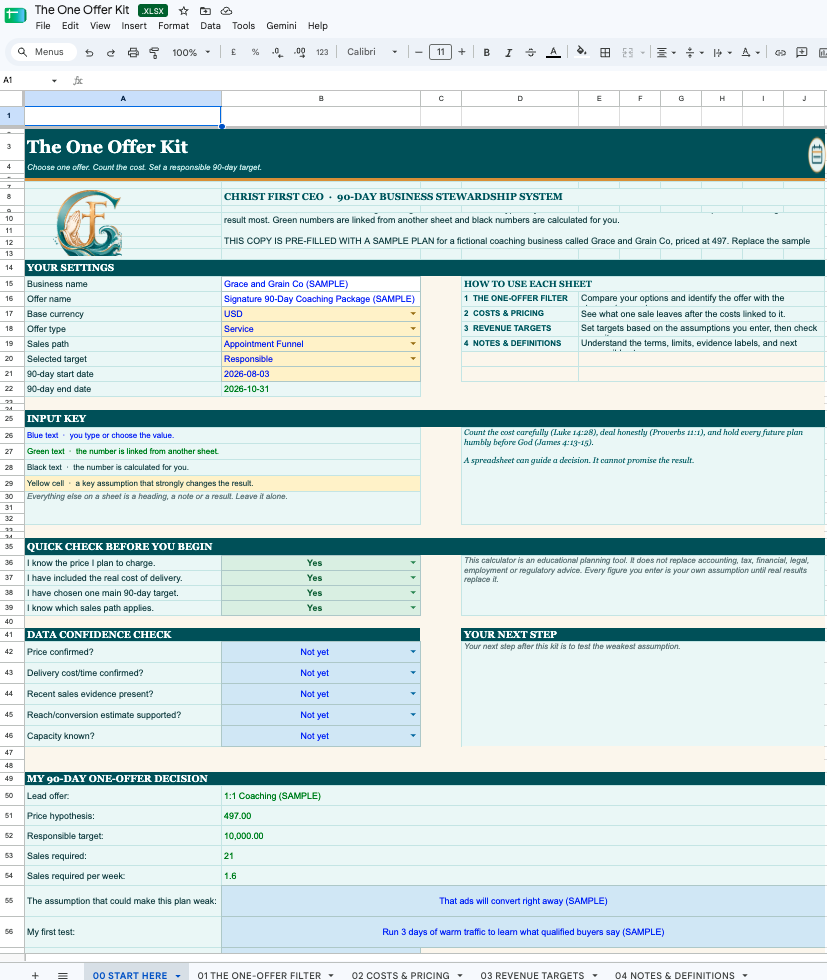The image size is (827, 980).
Task: Open the zoom level 100% dropdown
Action: 191,52
